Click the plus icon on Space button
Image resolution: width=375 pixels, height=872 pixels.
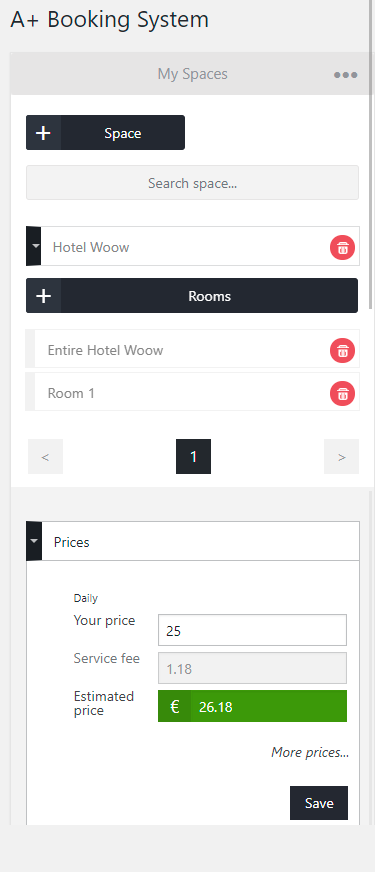pyautogui.click(x=43, y=133)
